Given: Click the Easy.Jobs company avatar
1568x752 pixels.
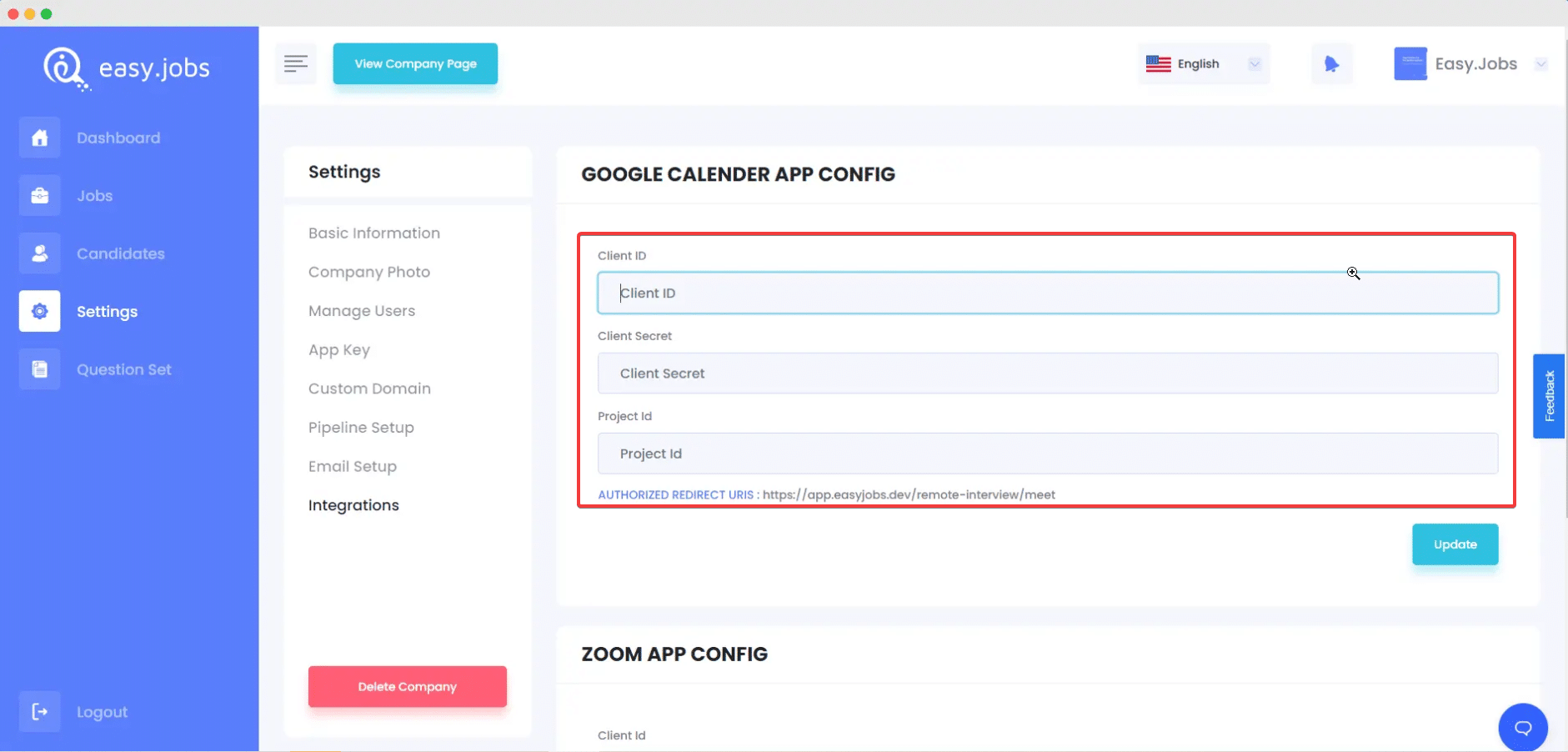Looking at the screenshot, I should (x=1410, y=63).
